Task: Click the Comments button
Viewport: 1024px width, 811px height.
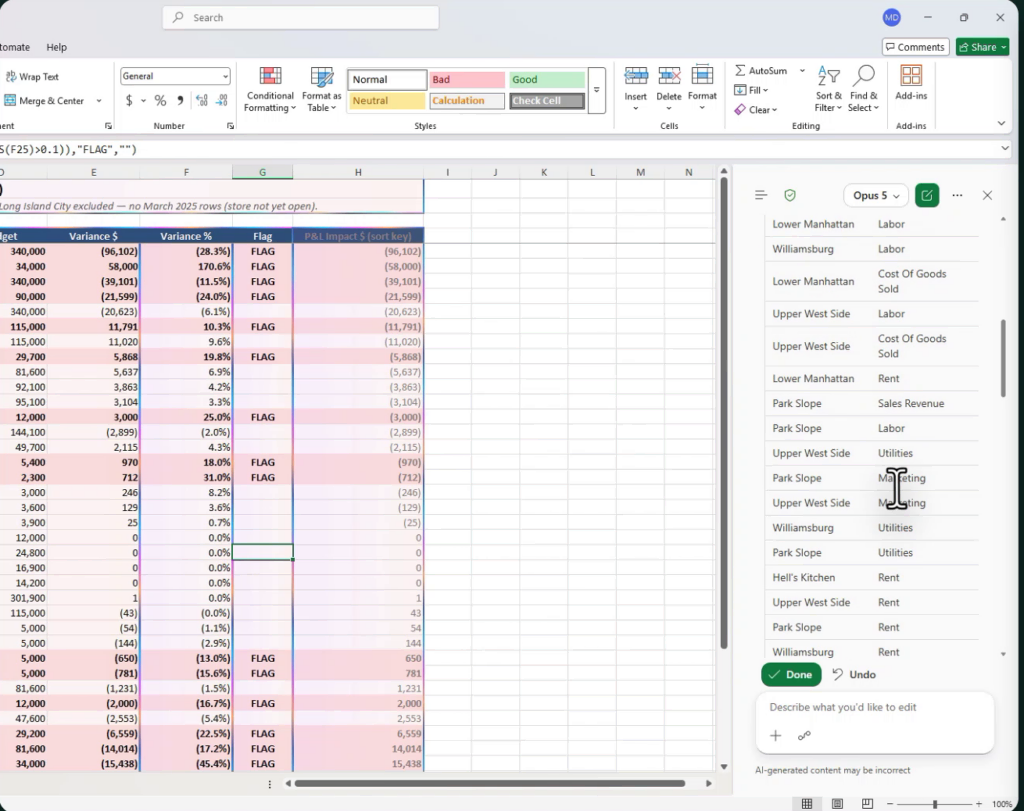Action: (x=916, y=47)
